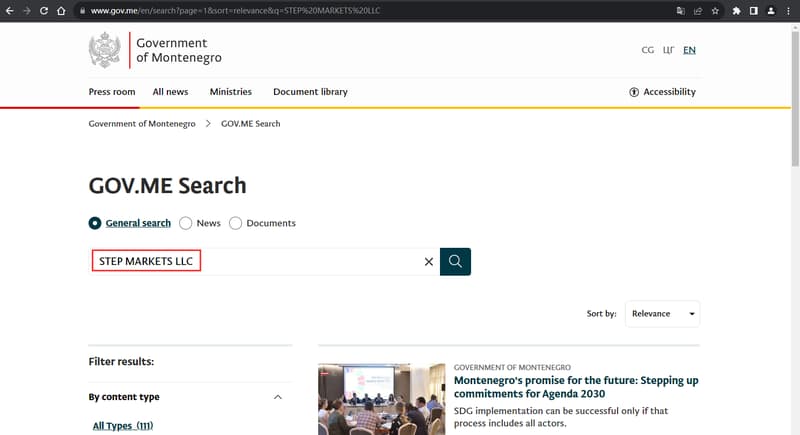Open the browser profile icon
800x435 pixels.
tap(771, 11)
